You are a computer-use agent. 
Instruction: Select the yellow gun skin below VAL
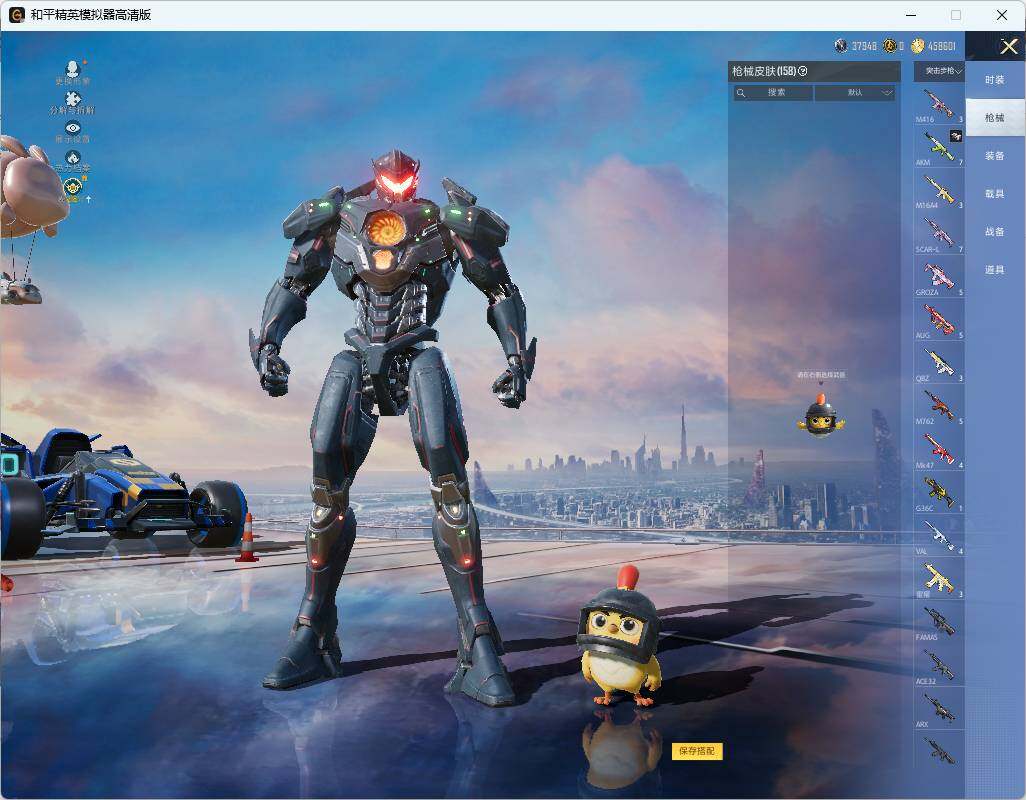pyautogui.click(x=939, y=579)
